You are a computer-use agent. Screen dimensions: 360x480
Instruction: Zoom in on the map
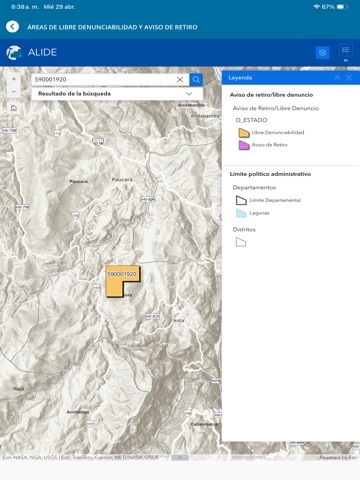pos(14,79)
